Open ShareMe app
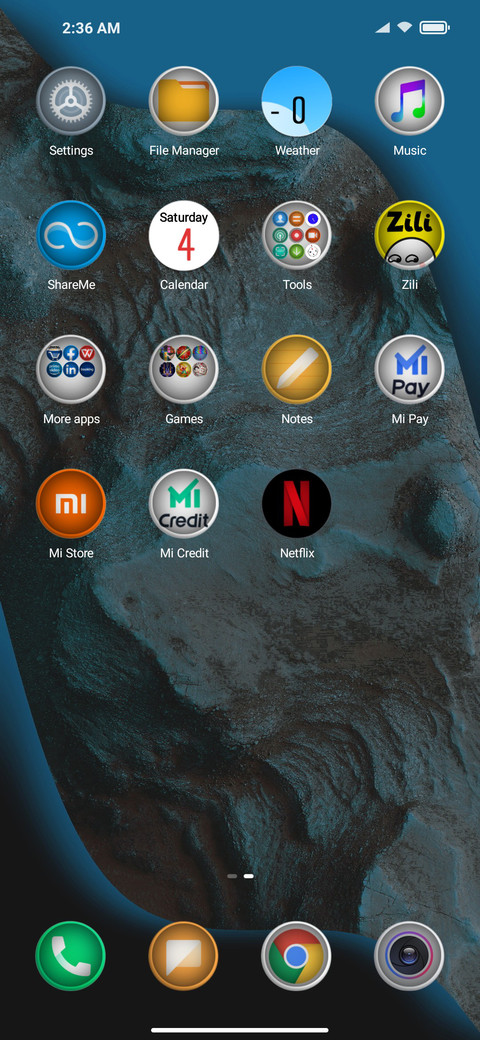Viewport: 480px width, 1040px height. point(71,235)
